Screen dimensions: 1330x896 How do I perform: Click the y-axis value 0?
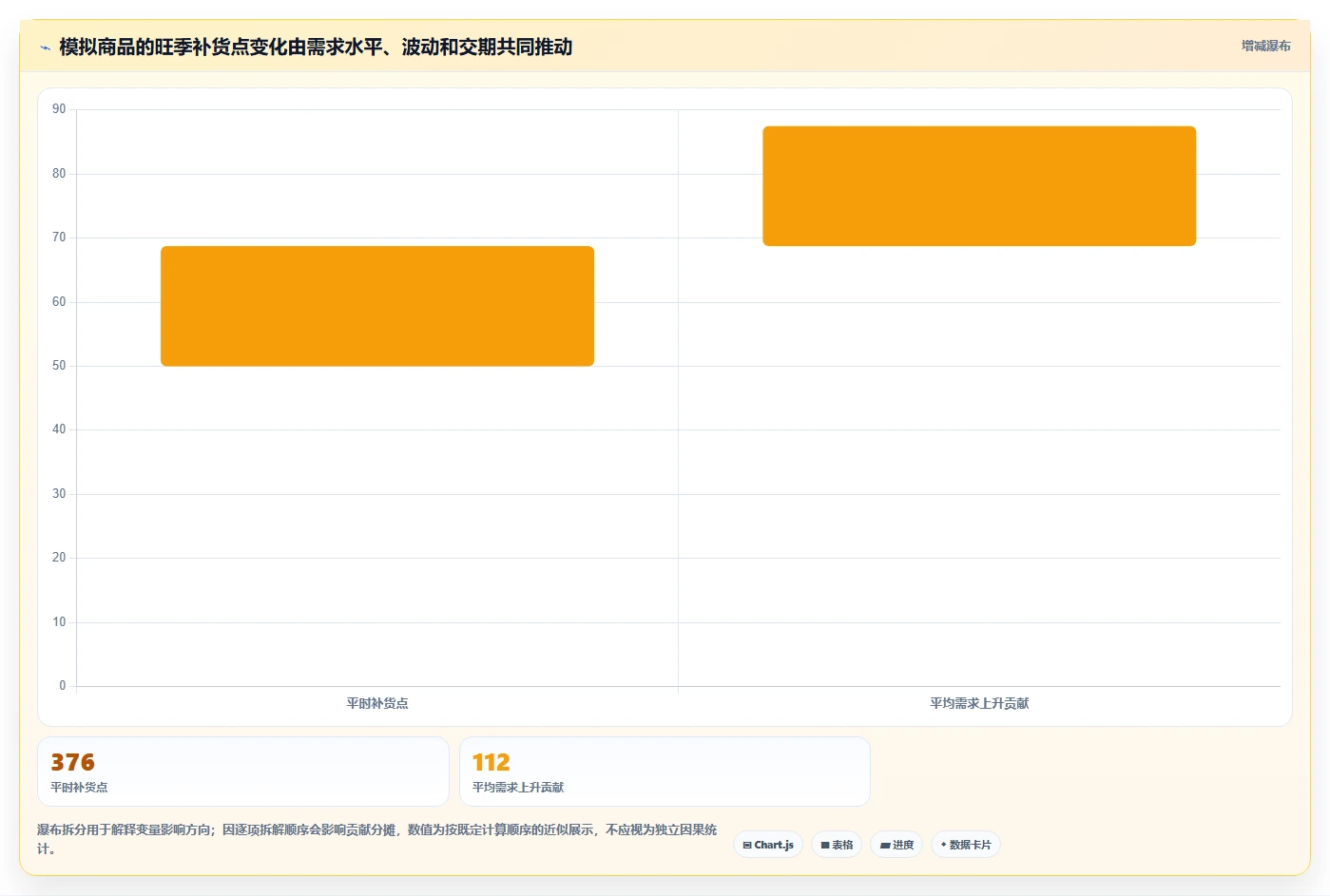point(63,686)
